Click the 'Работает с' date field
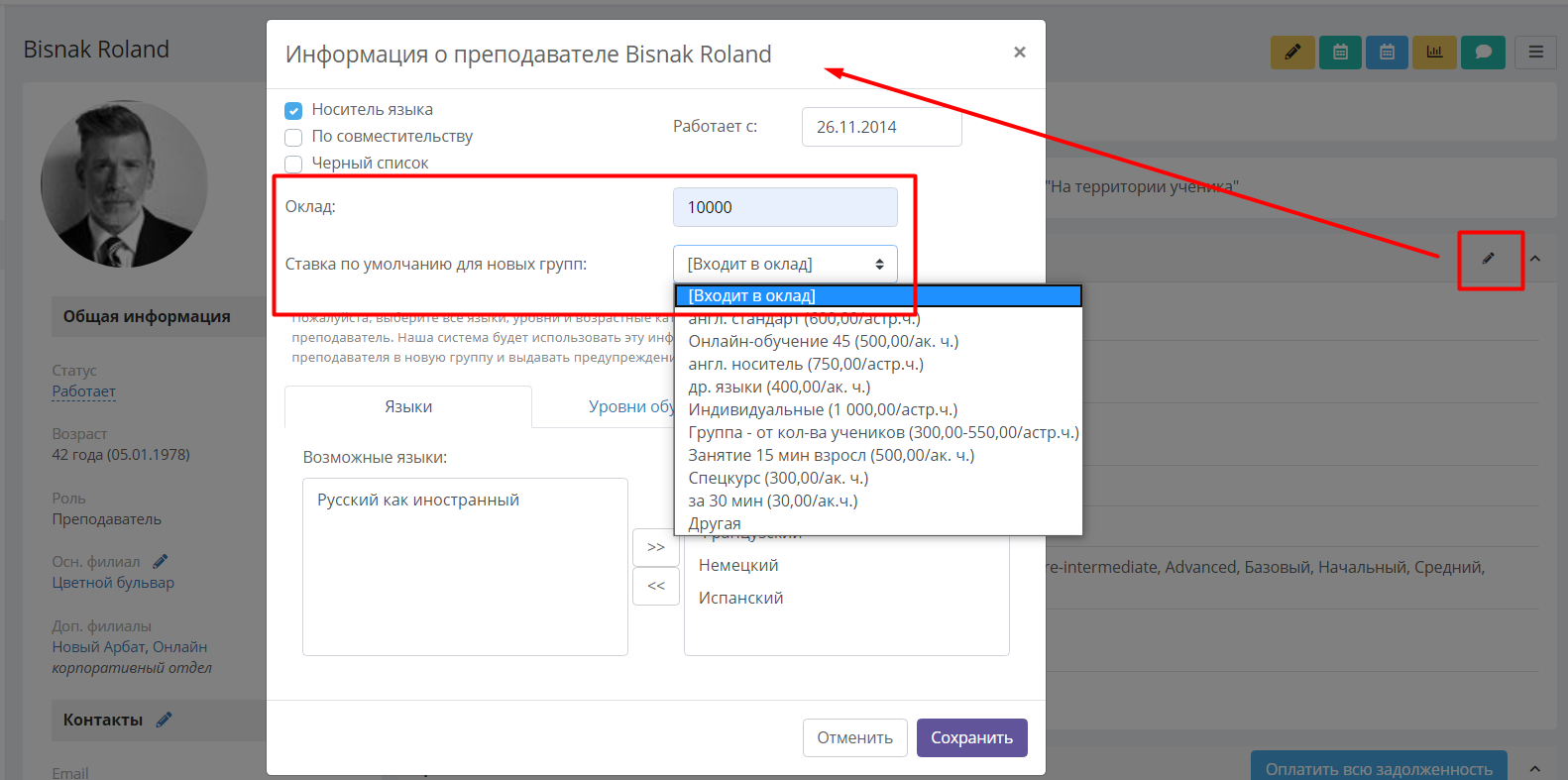 click(x=881, y=127)
